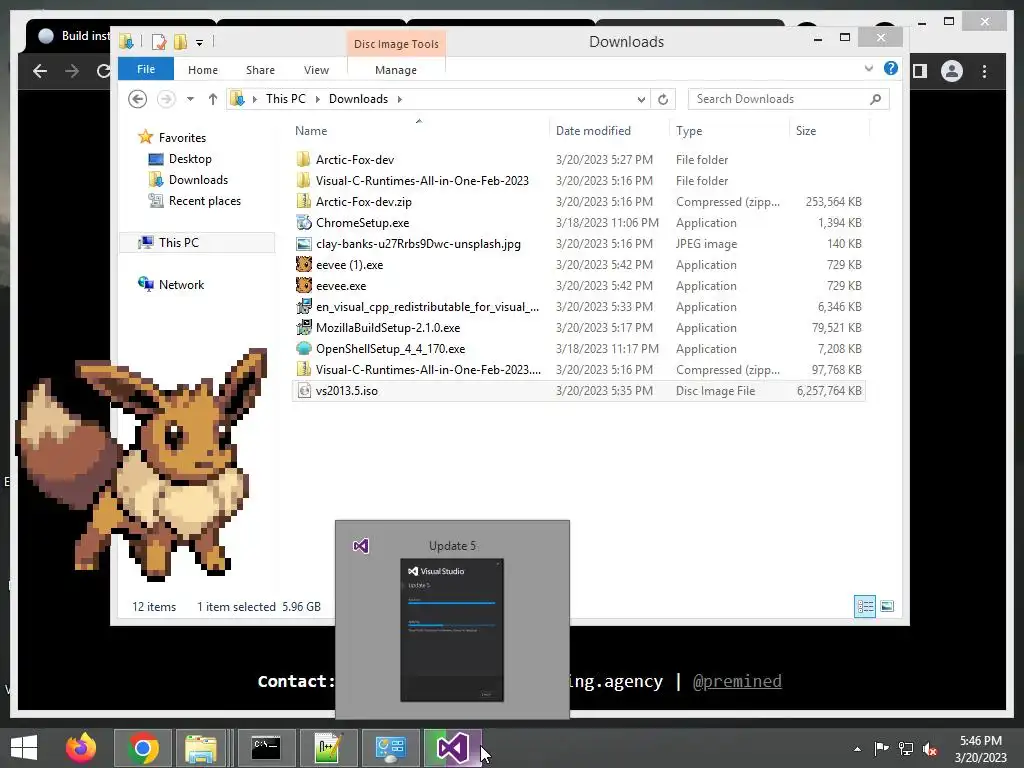The width and height of the screenshot is (1024, 768).
Task: Open the Share ribbon tab
Action: [x=260, y=70]
